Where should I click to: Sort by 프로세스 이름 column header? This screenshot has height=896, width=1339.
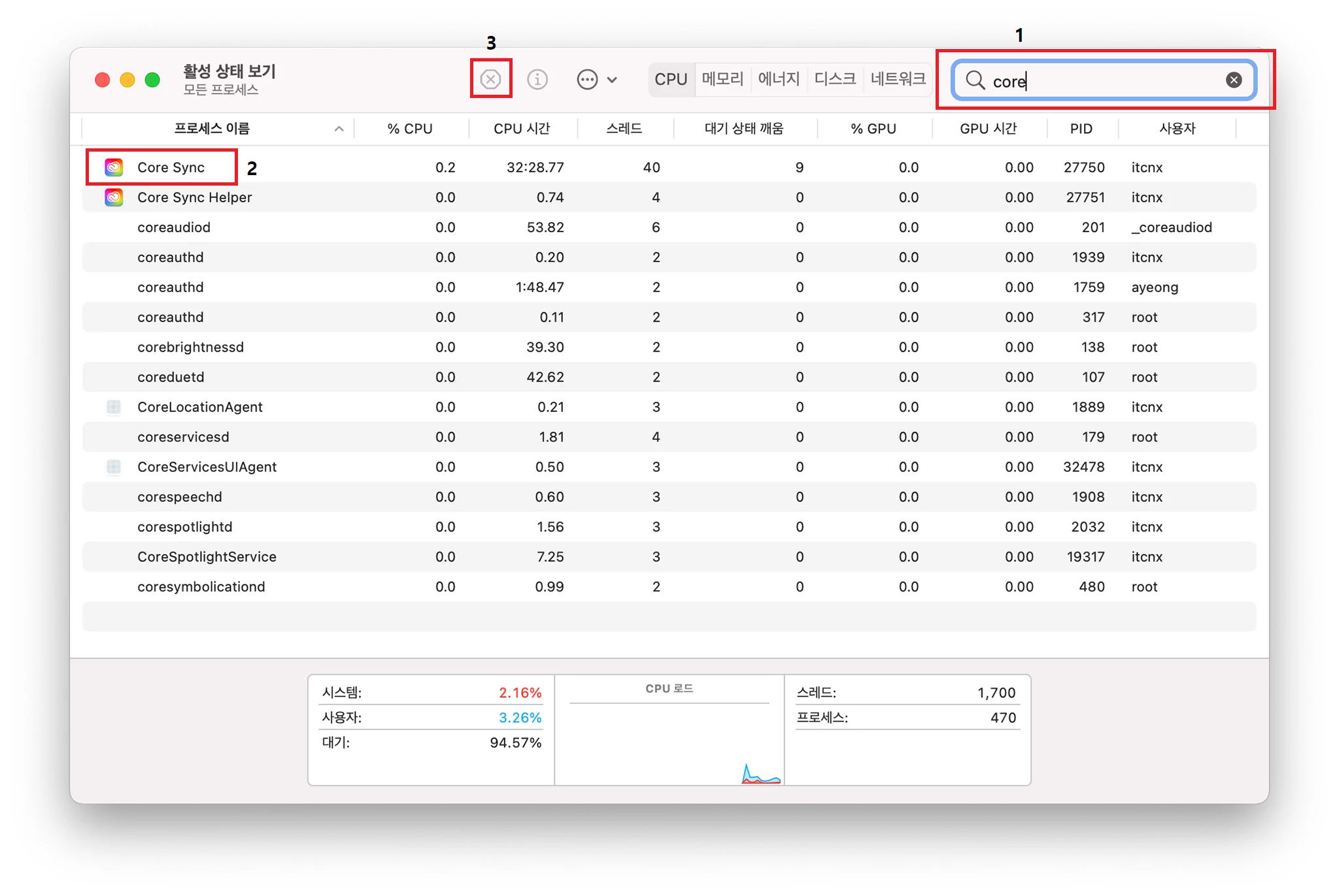click(212, 128)
